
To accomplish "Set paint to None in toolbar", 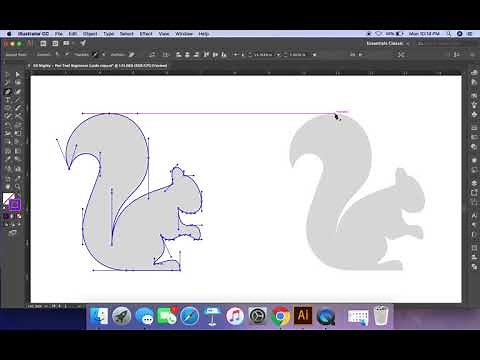I will pos(19,216).
